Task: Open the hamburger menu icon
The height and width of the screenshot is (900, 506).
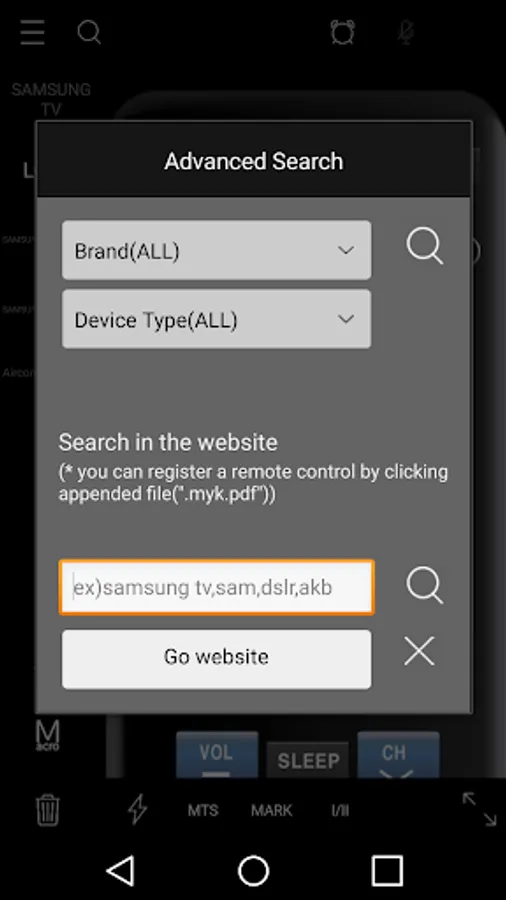Action: tap(32, 32)
